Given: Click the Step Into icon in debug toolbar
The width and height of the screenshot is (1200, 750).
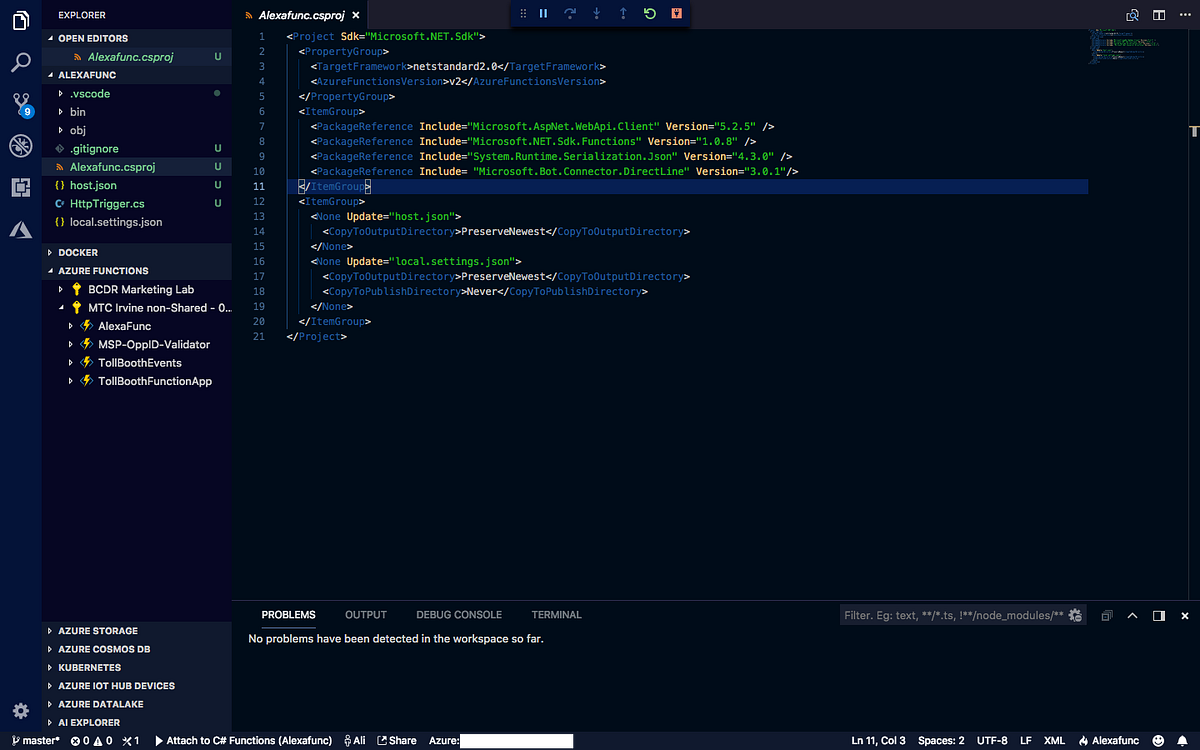Looking at the screenshot, I should coord(595,14).
